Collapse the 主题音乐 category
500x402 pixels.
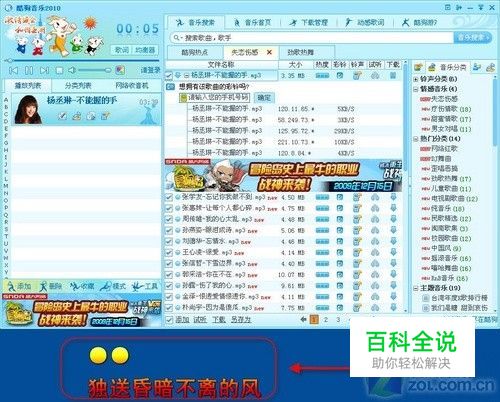(x=416, y=288)
